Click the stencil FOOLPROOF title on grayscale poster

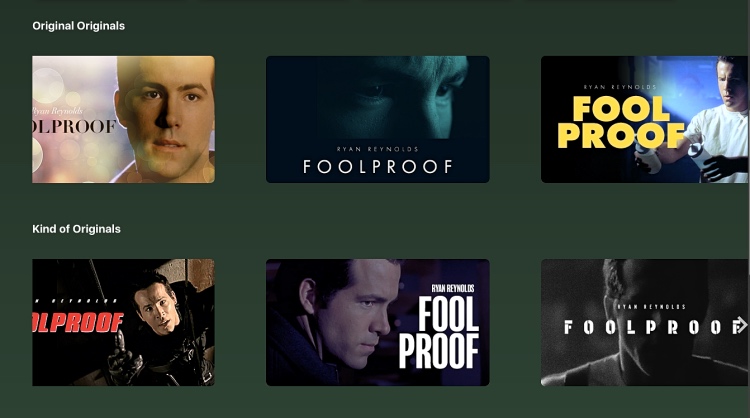(x=650, y=327)
